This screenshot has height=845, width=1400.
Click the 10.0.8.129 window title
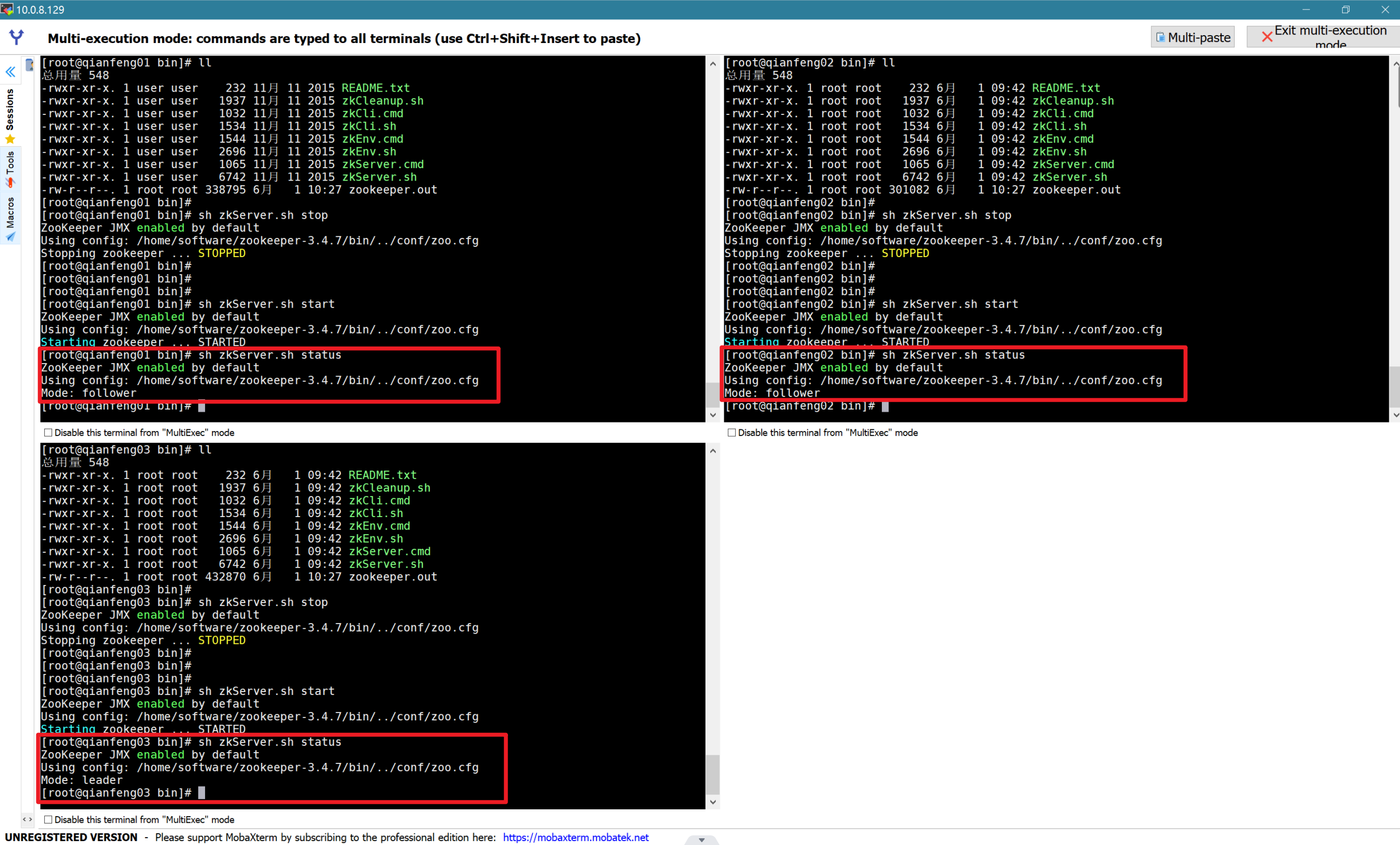[40, 10]
